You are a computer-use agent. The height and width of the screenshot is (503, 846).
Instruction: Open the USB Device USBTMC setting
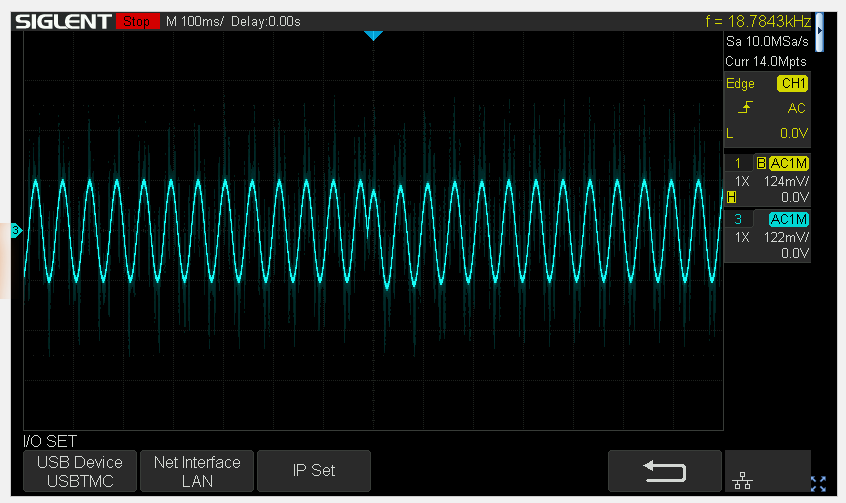(80, 471)
